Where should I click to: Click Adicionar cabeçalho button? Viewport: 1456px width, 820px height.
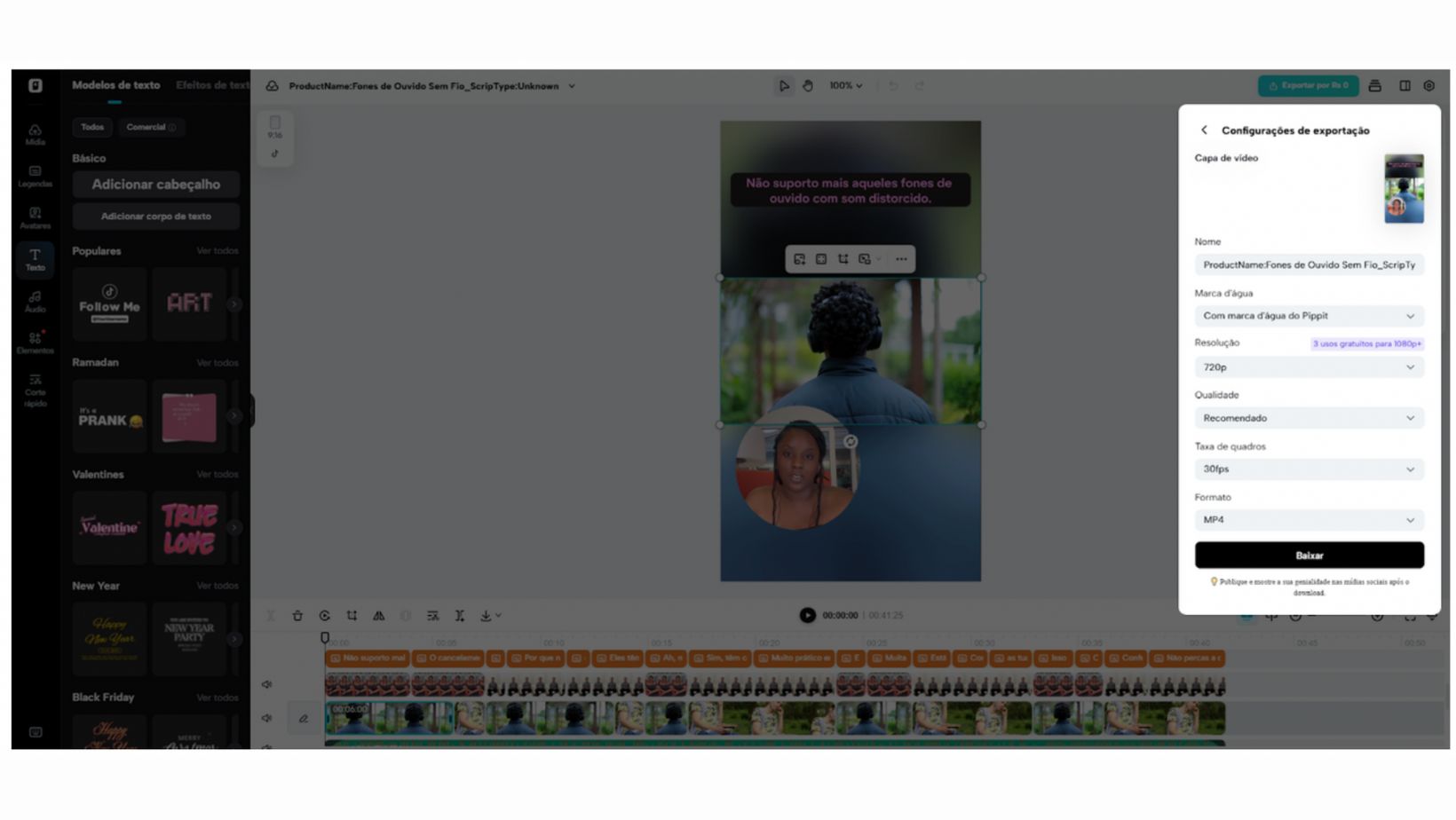tap(155, 185)
